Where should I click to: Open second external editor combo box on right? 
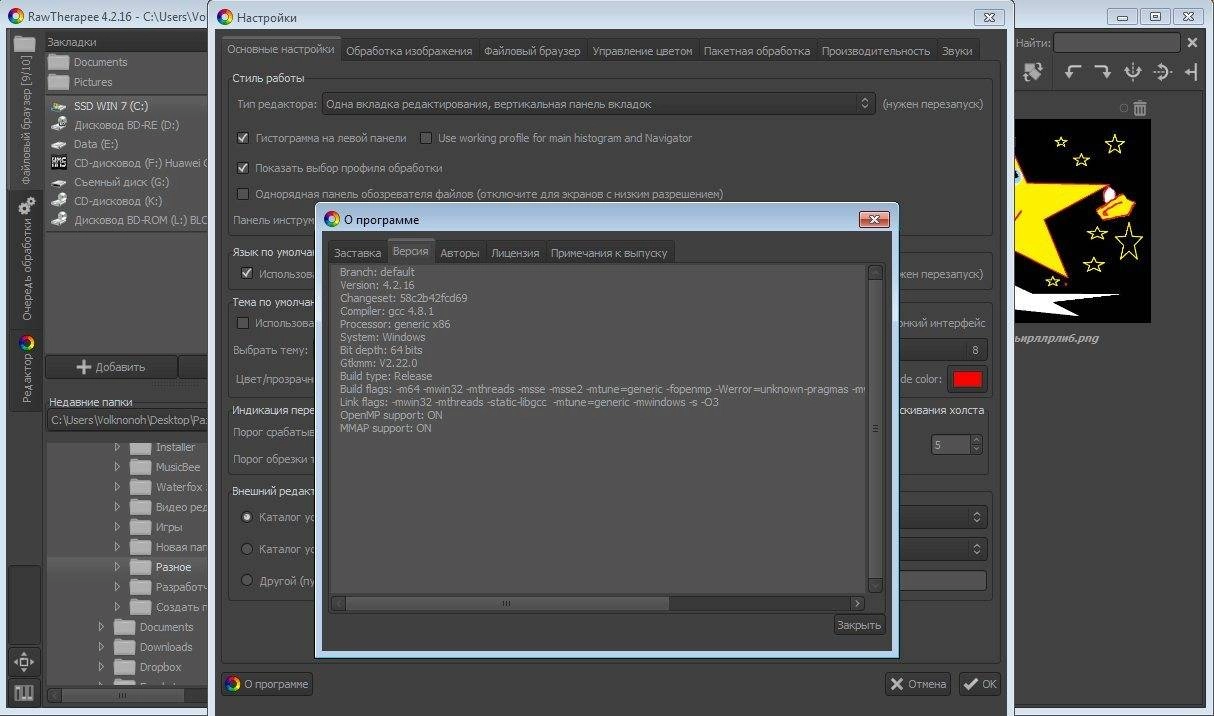click(943, 549)
